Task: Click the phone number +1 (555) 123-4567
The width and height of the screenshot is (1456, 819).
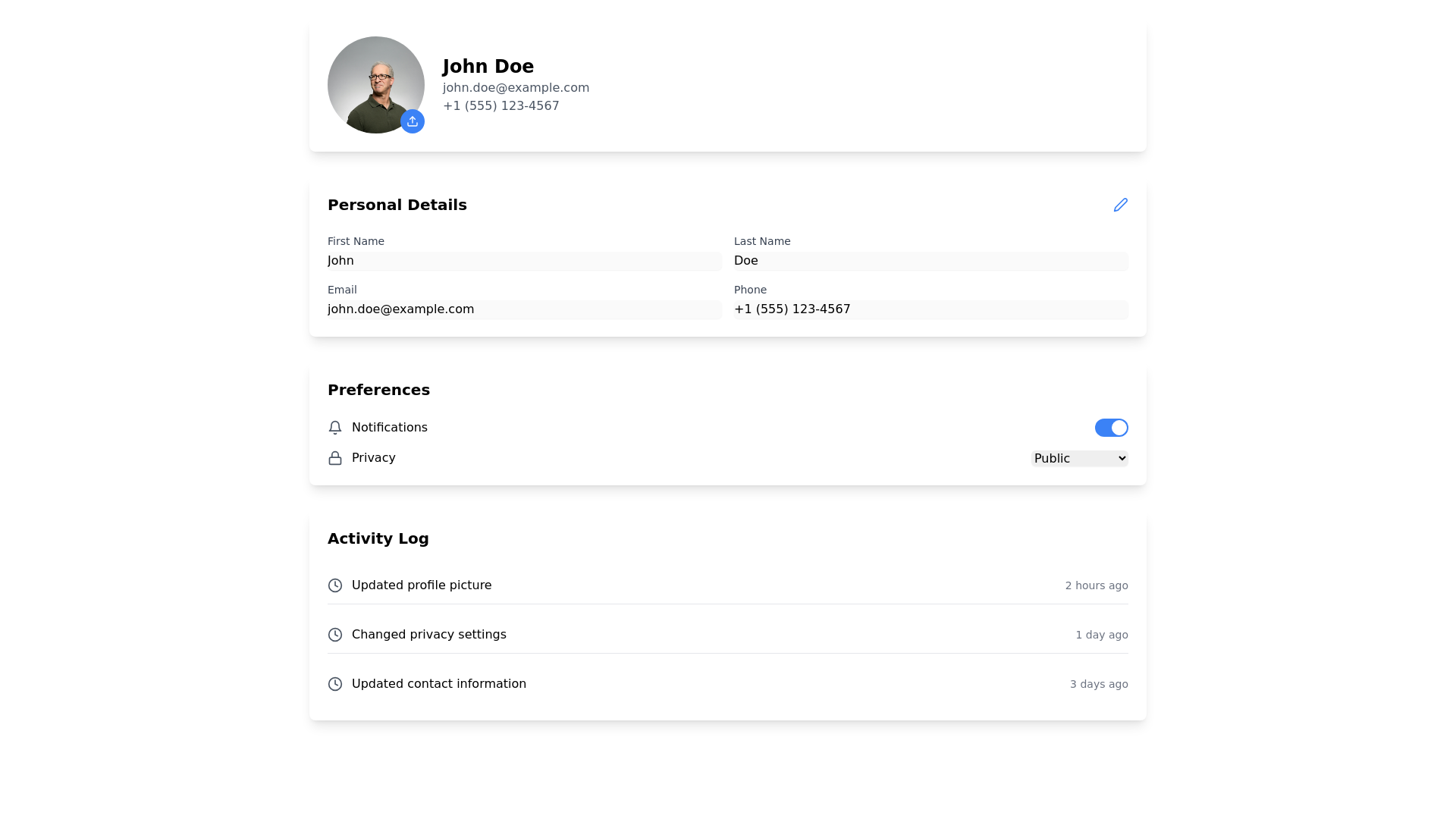Action: [x=500, y=105]
